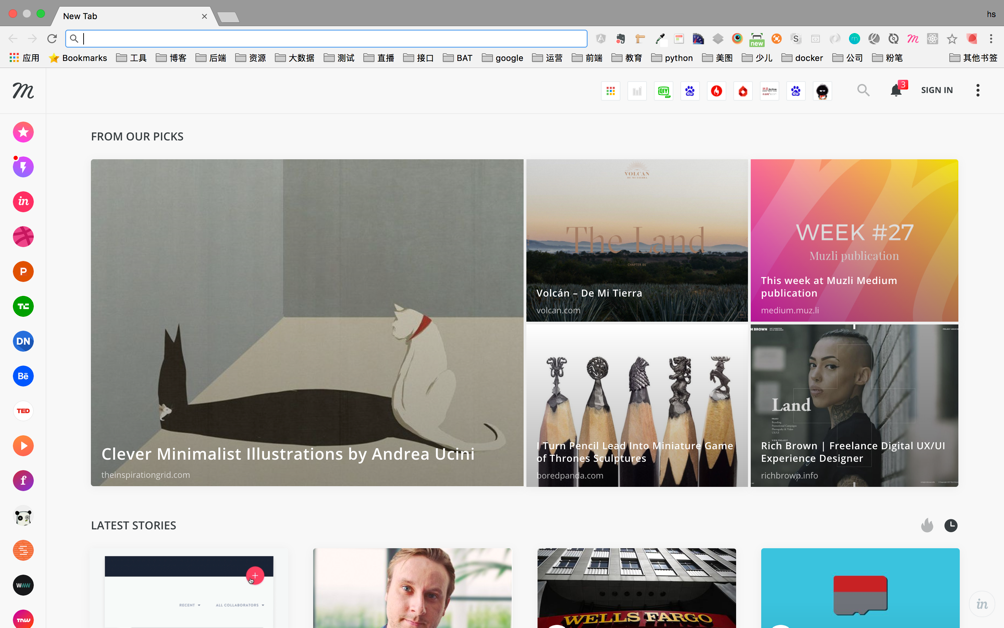Image resolution: width=1004 pixels, height=628 pixels.
Task: Open the 工具 bookmarks folder
Action: 131,58
